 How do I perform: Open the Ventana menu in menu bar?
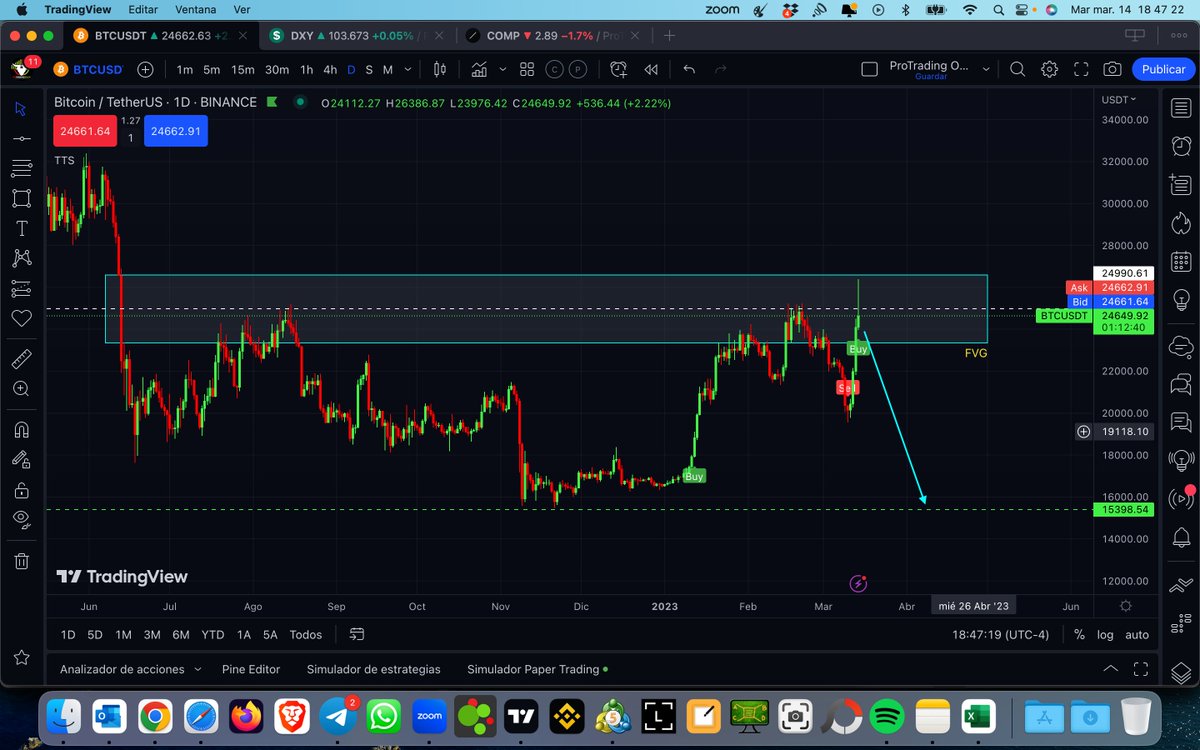[195, 9]
